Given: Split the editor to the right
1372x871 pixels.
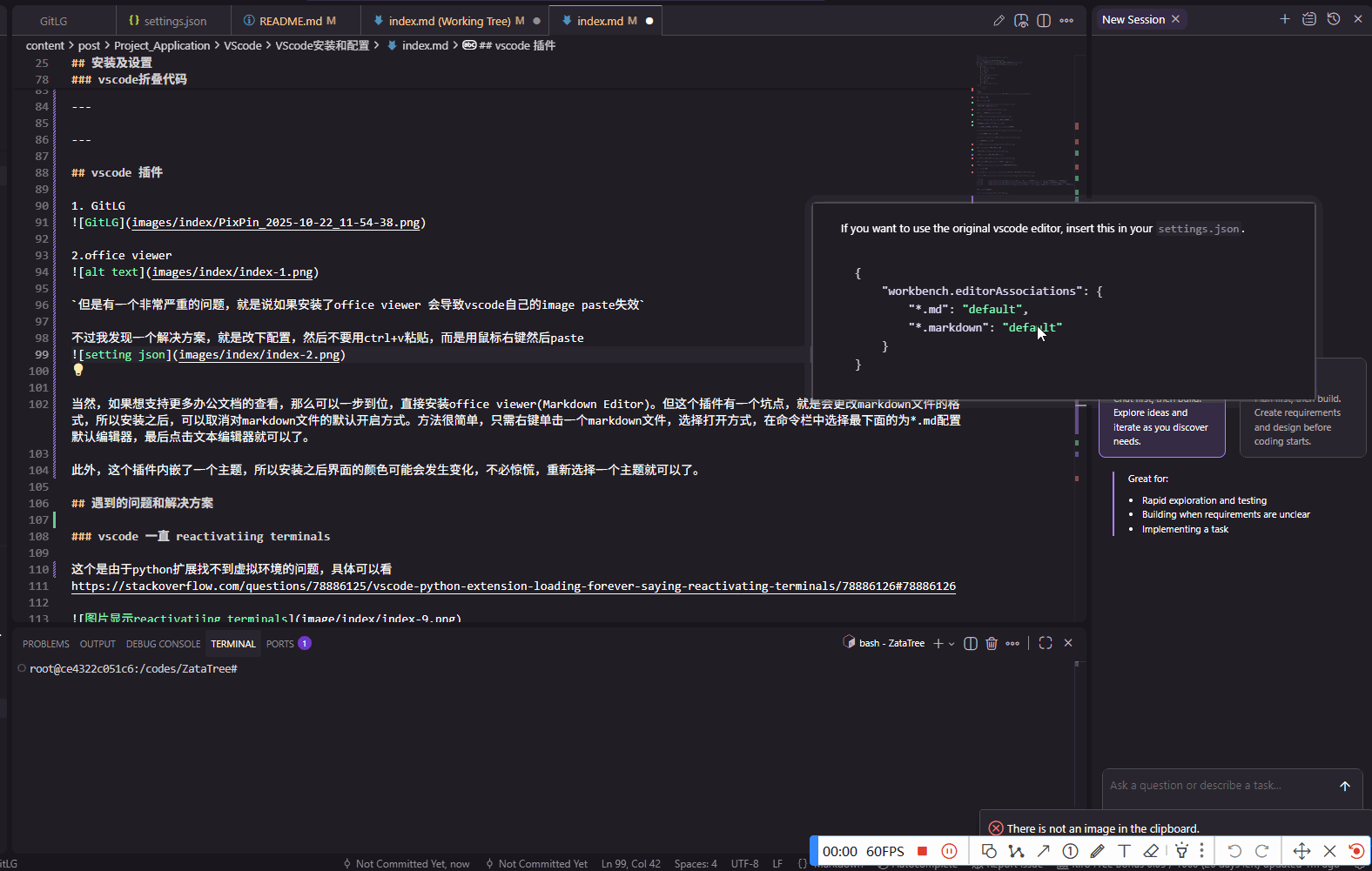Looking at the screenshot, I should 1044,20.
